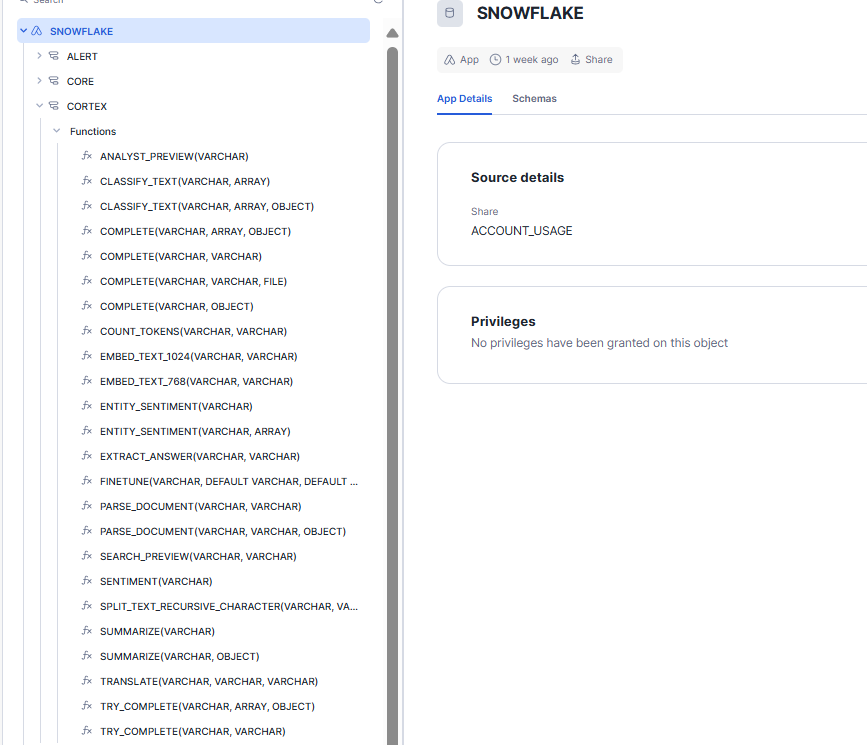Select the SNOWFLAKE database tree row
Screen dimensions: 867x745
click(x=194, y=31)
